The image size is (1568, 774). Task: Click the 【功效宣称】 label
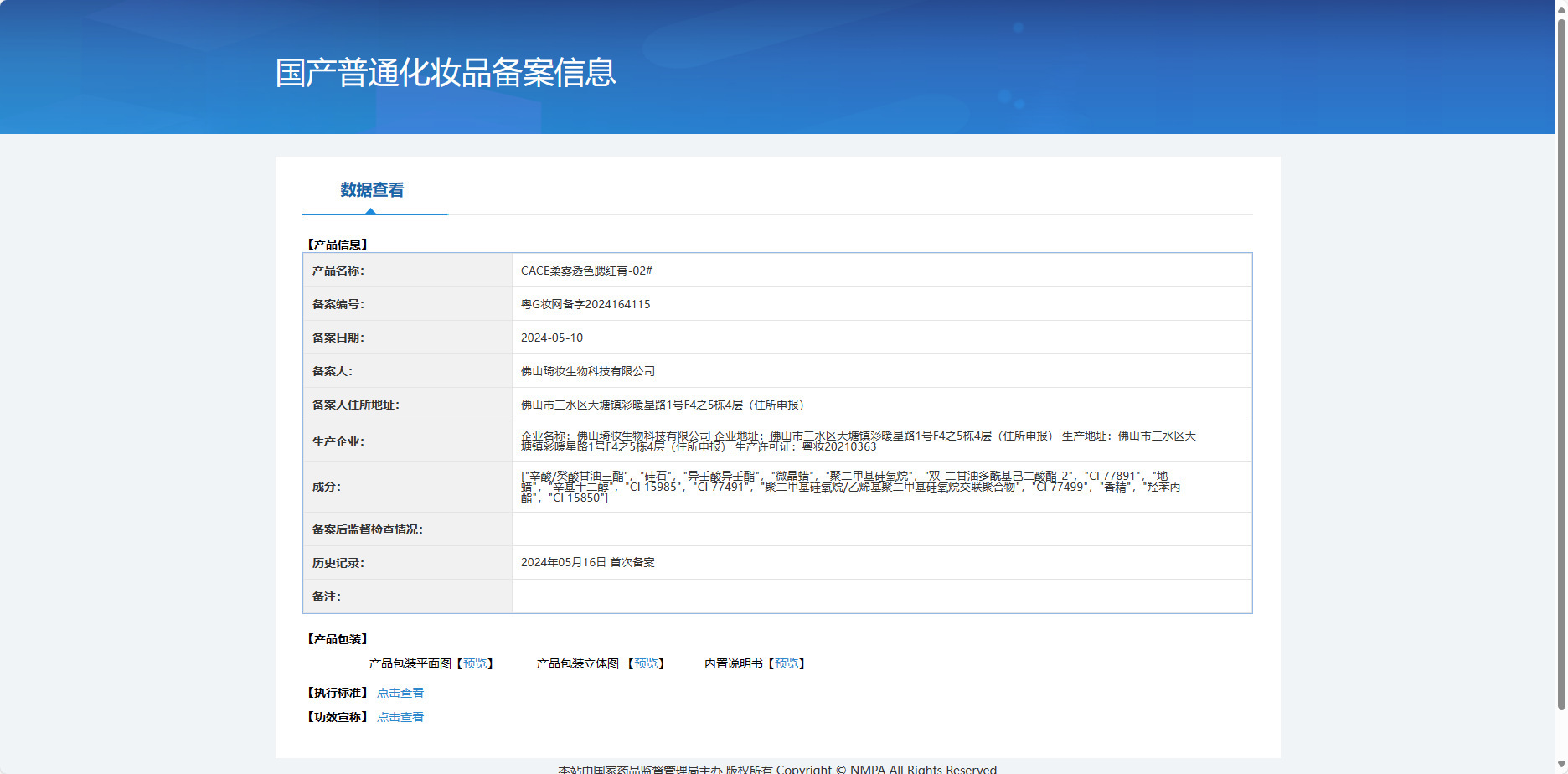[x=337, y=717]
